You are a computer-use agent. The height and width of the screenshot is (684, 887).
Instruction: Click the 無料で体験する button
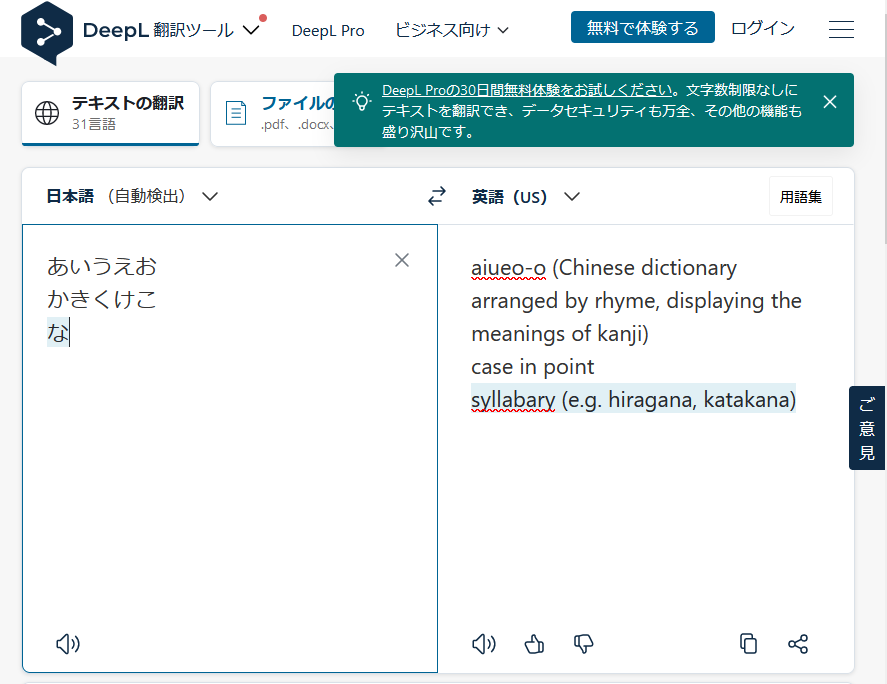(x=642, y=27)
